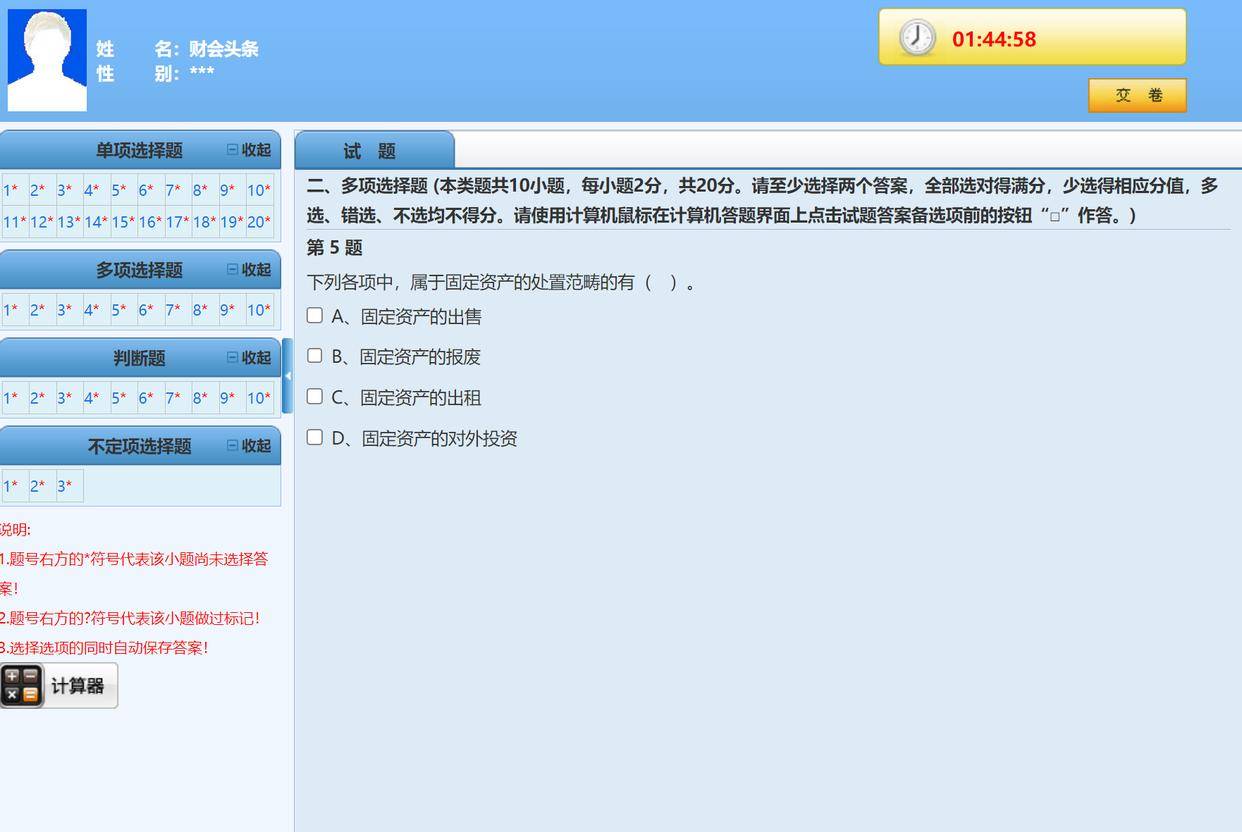Click the minus icon beside 判断题 收起

(x=232, y=358)
